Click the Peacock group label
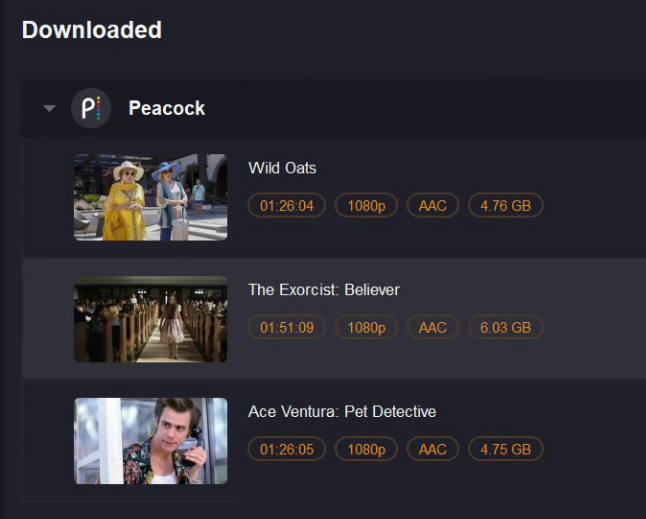Viewport: 646px width, 519px height. (167, 108)
